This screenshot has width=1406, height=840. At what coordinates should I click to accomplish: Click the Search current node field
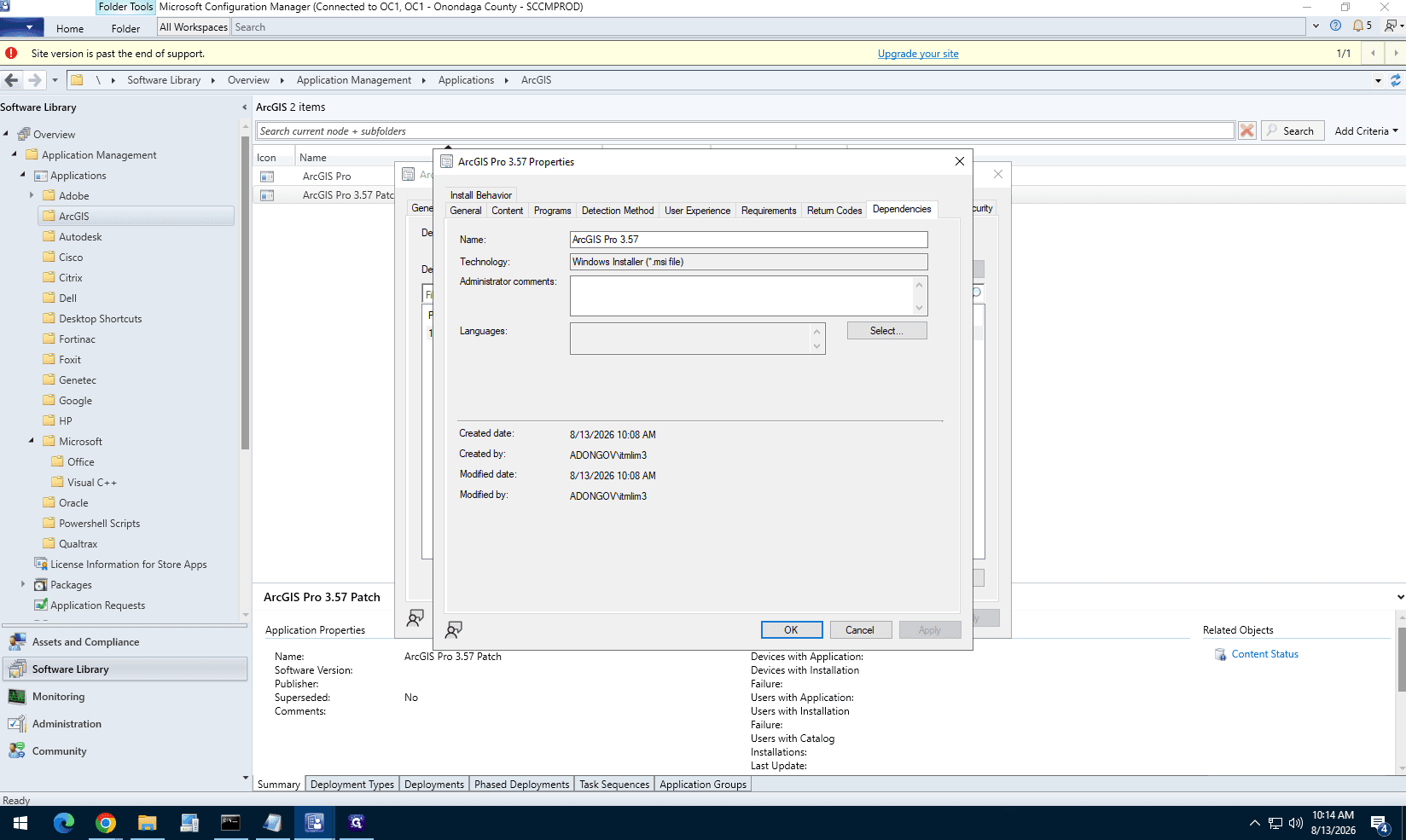click(746, 131)
